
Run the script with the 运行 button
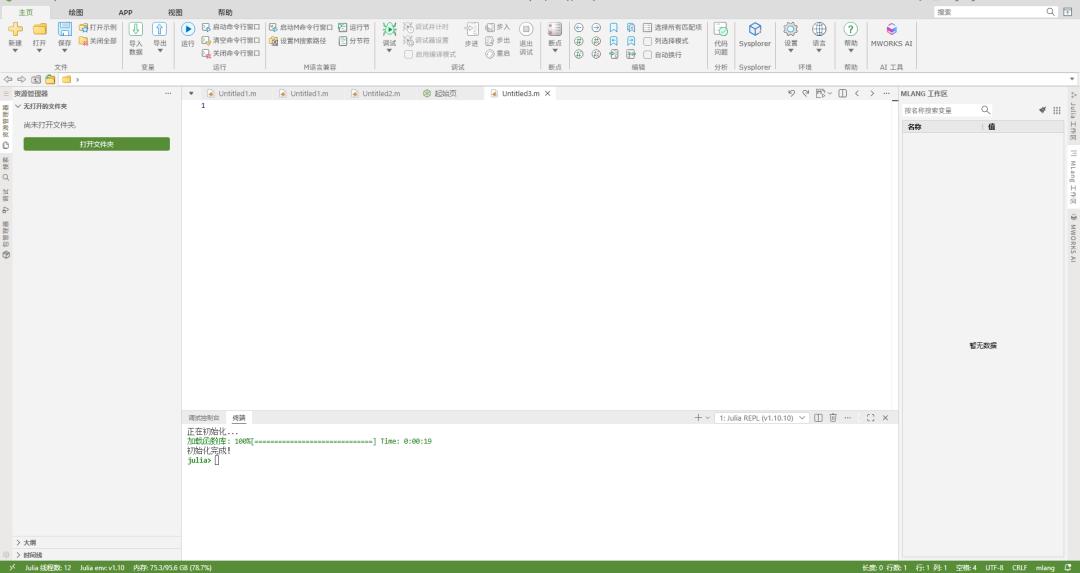tap(187, 29)
